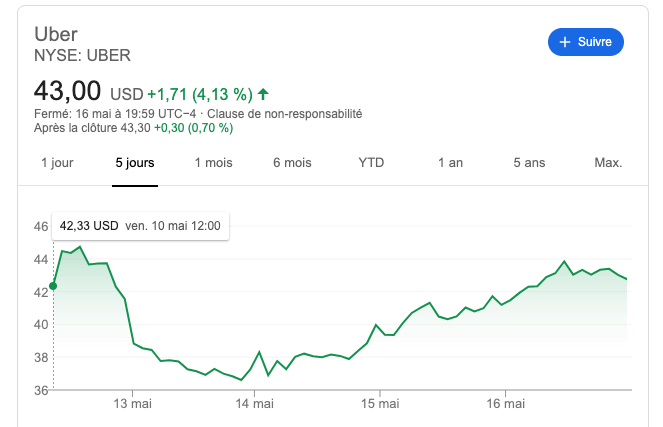Screen dimensions: 663x427
Task: Select the 5 jours tab
Action: 135,163
